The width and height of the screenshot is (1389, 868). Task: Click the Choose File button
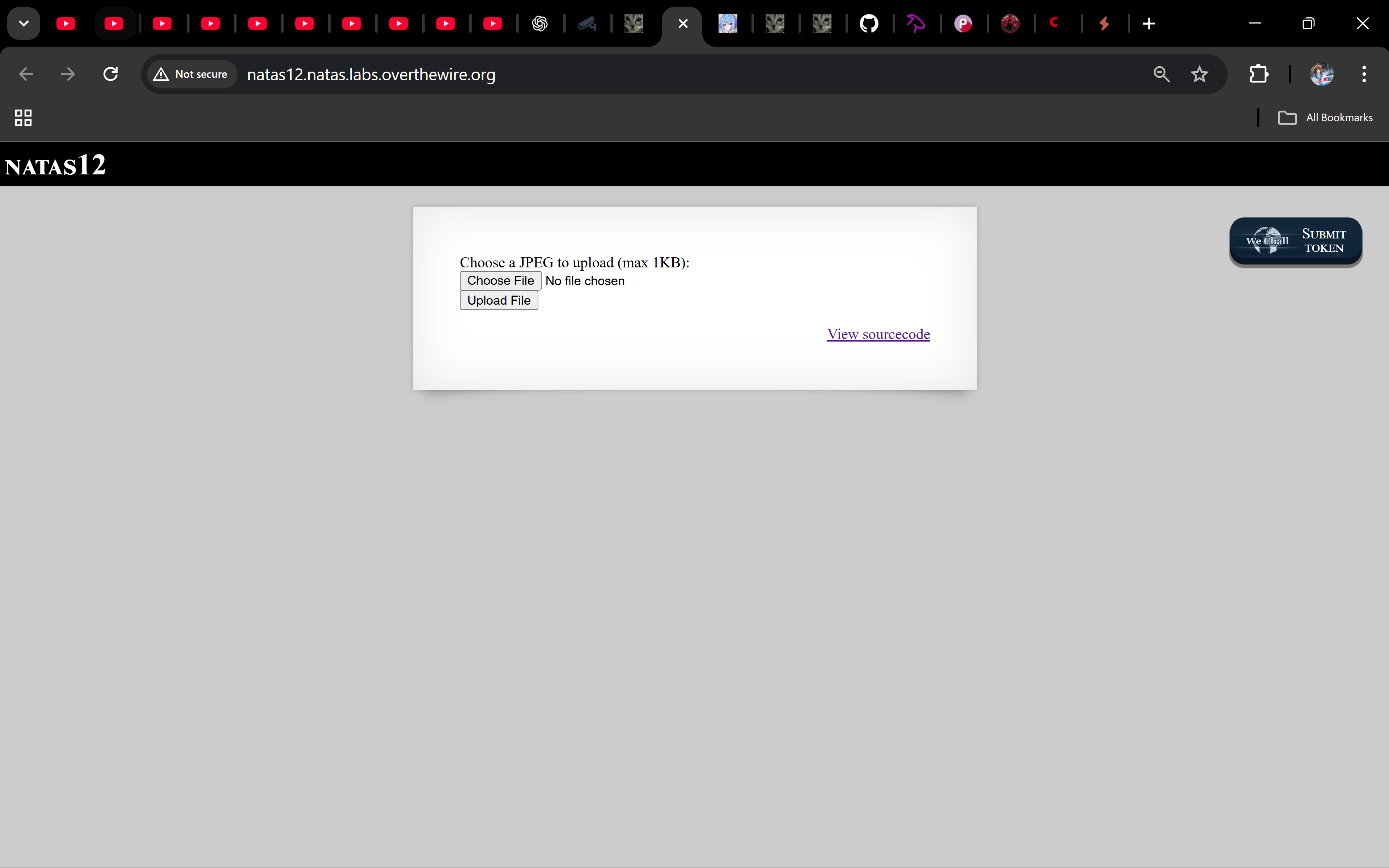point(500,281)
